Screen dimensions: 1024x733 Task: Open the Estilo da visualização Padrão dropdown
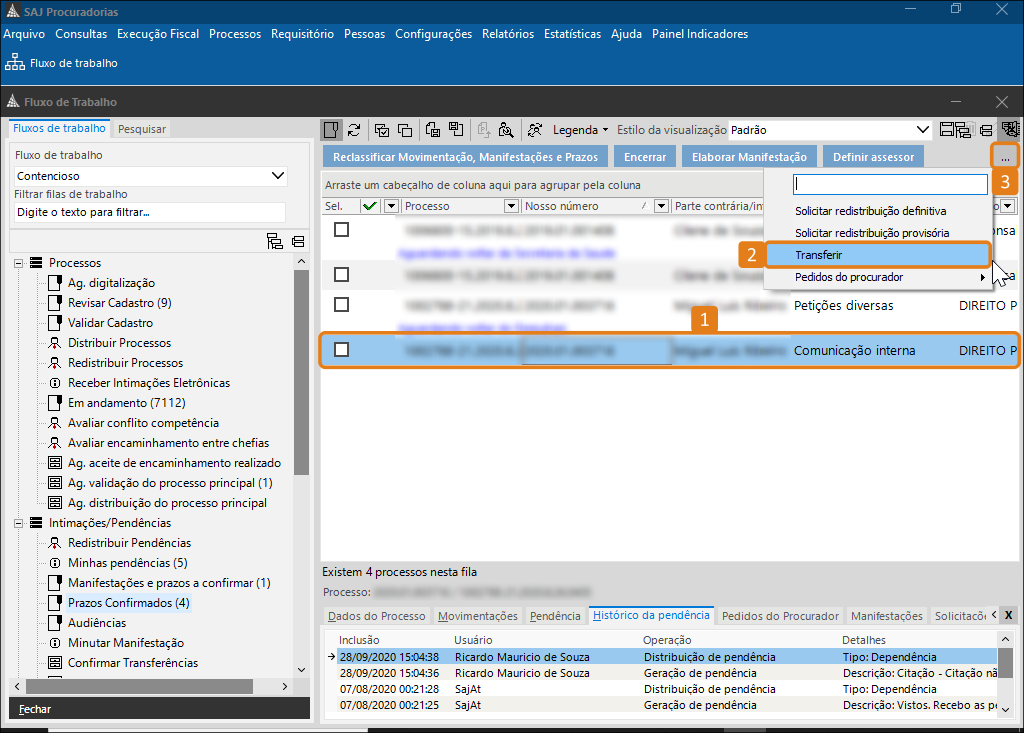click(x=922, y=130)
